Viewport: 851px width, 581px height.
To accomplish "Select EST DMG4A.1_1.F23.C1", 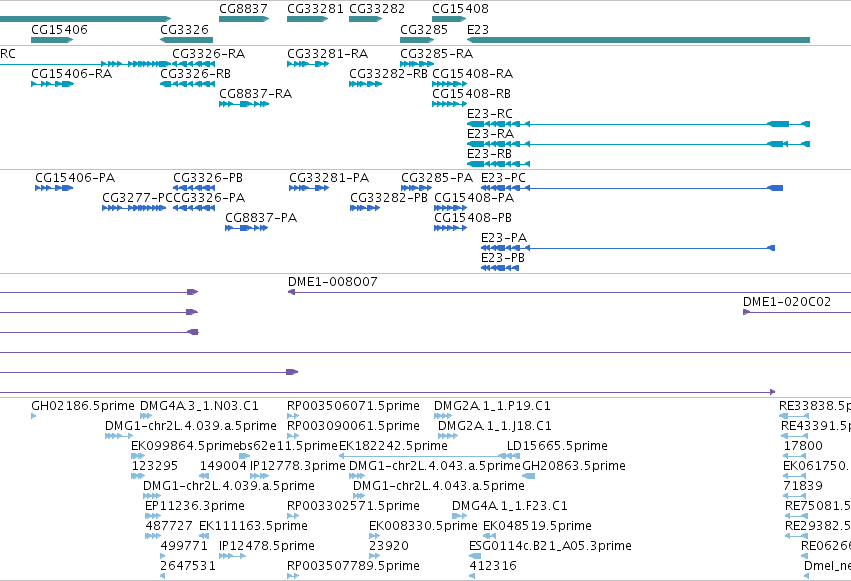I will pyautogui.click(x=460, y=516).
